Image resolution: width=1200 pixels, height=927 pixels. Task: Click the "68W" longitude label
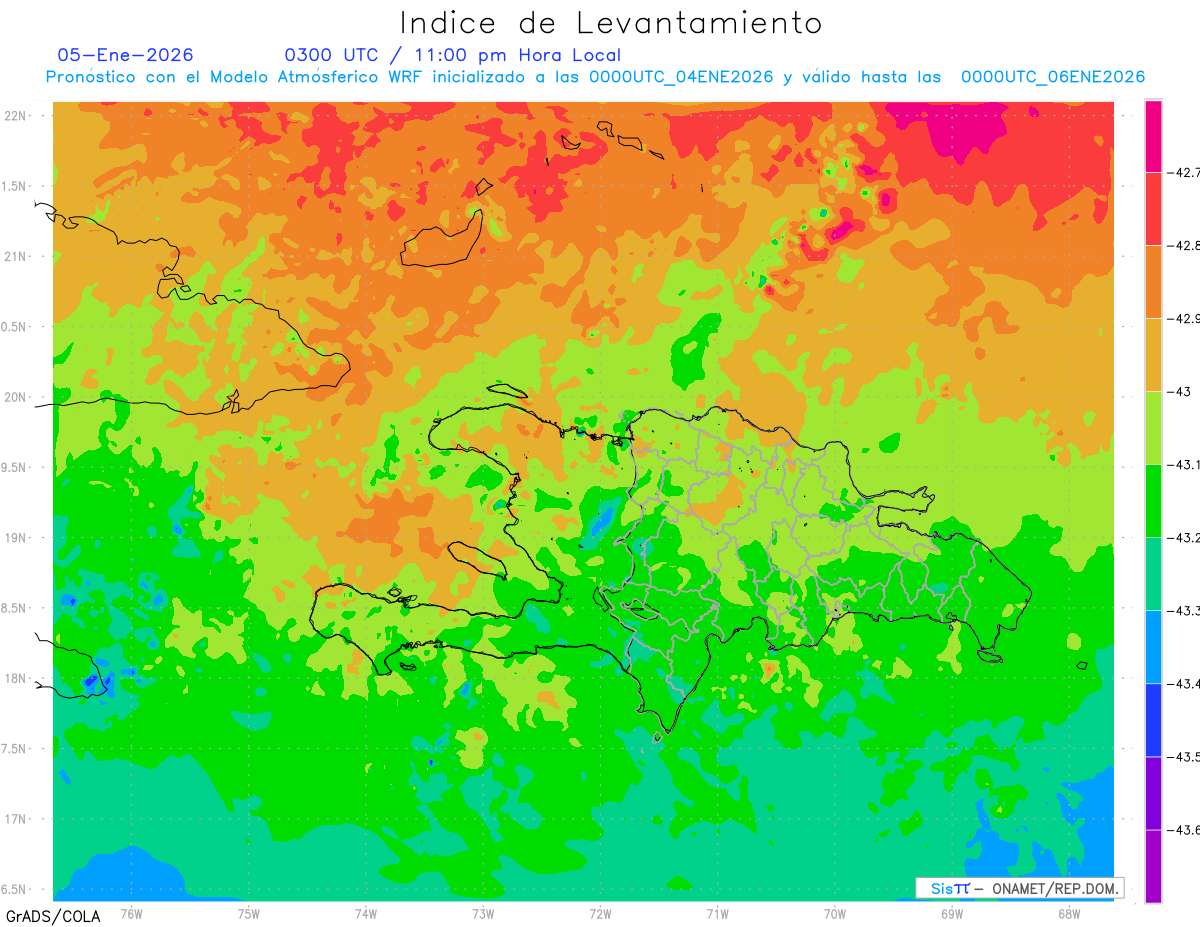[1069, 914]
